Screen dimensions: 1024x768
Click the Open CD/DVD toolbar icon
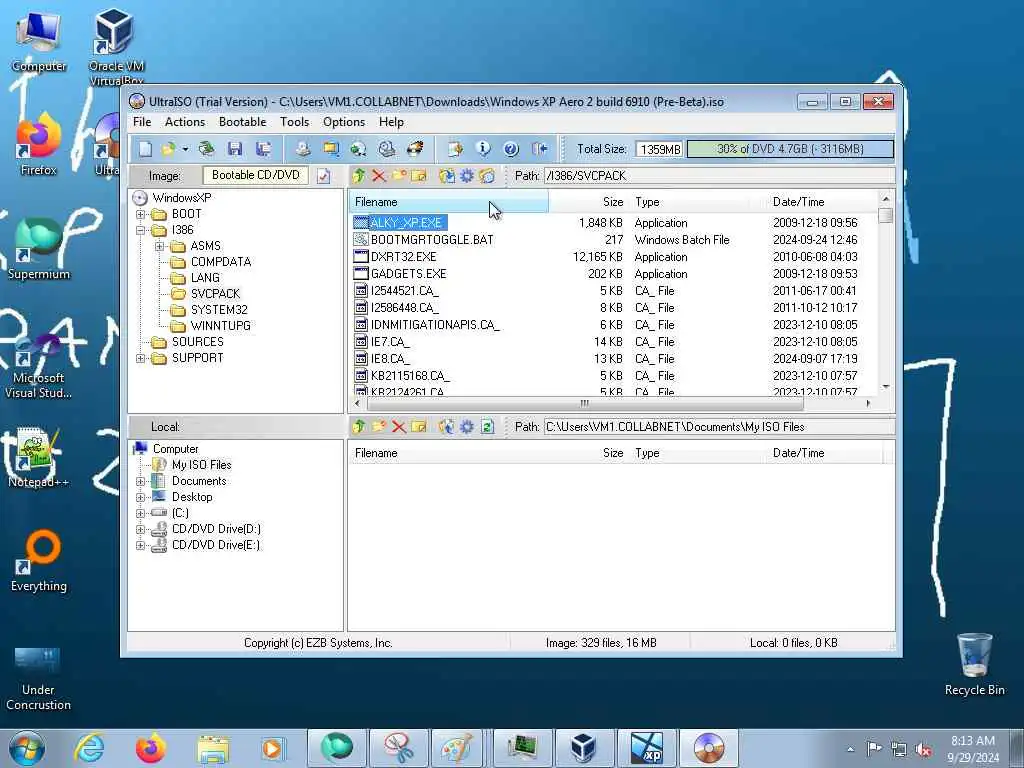[206, 149]
